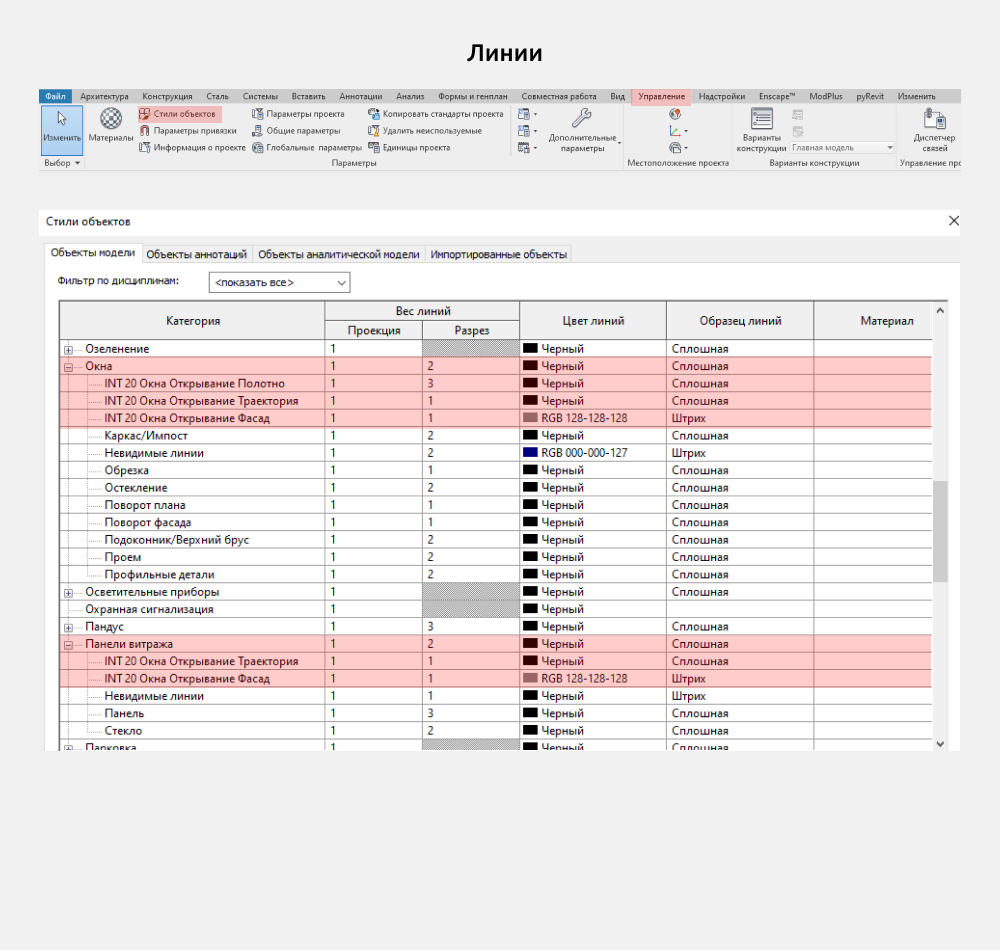The height and width of the screenshot is (950, 1000).
Task: Open Параметры проекта
Action: (x=298, y=114)
